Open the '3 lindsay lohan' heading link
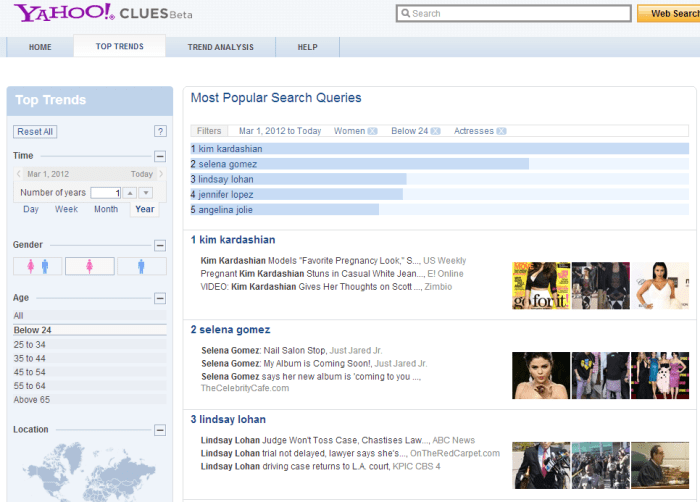This screenshot has height=502, width=700. pyautogui.click(x=228, y=419)
